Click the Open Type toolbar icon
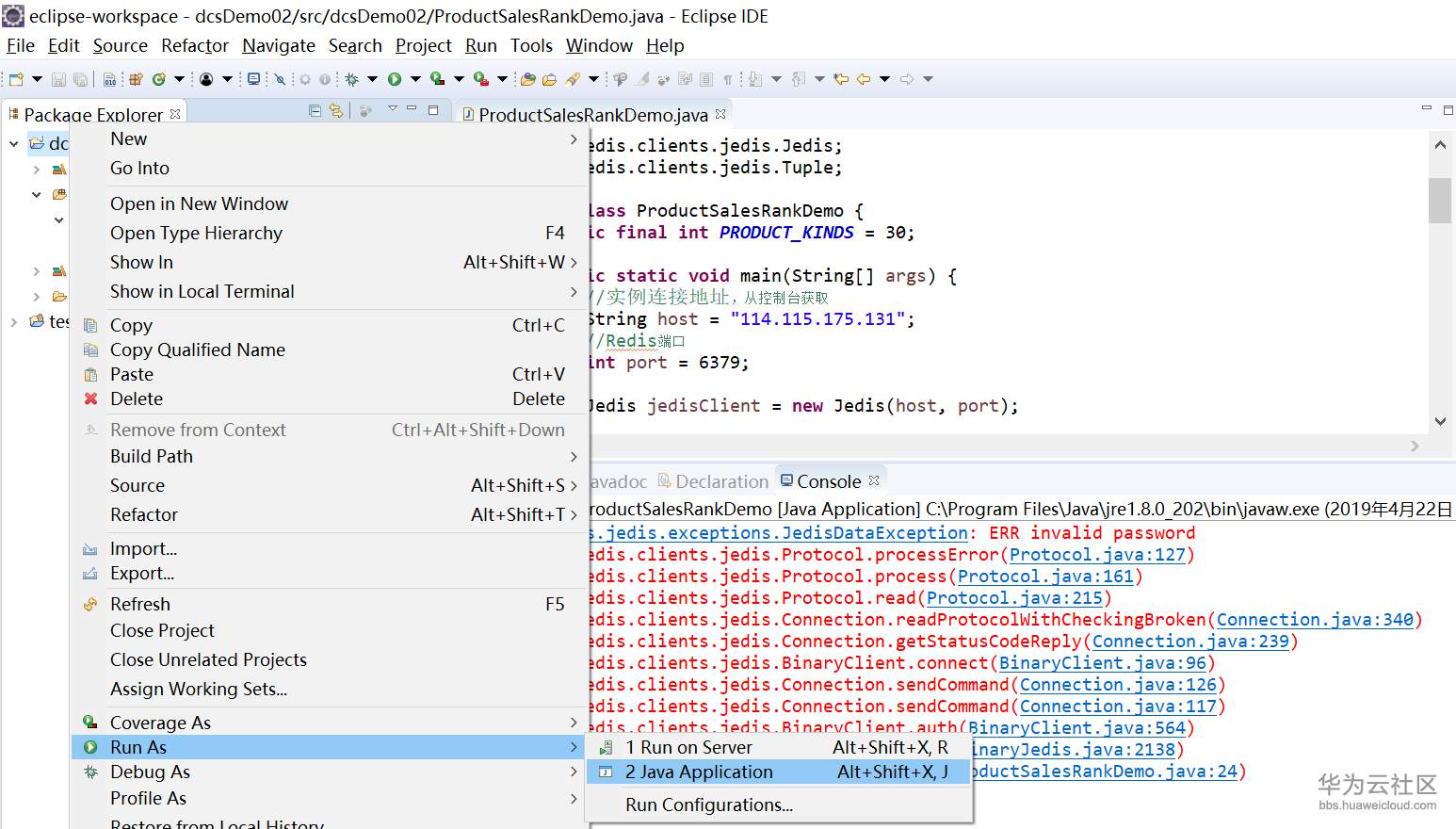This screenshot has height=829, width=1456. pyautogui.click(x=527, y=79)
